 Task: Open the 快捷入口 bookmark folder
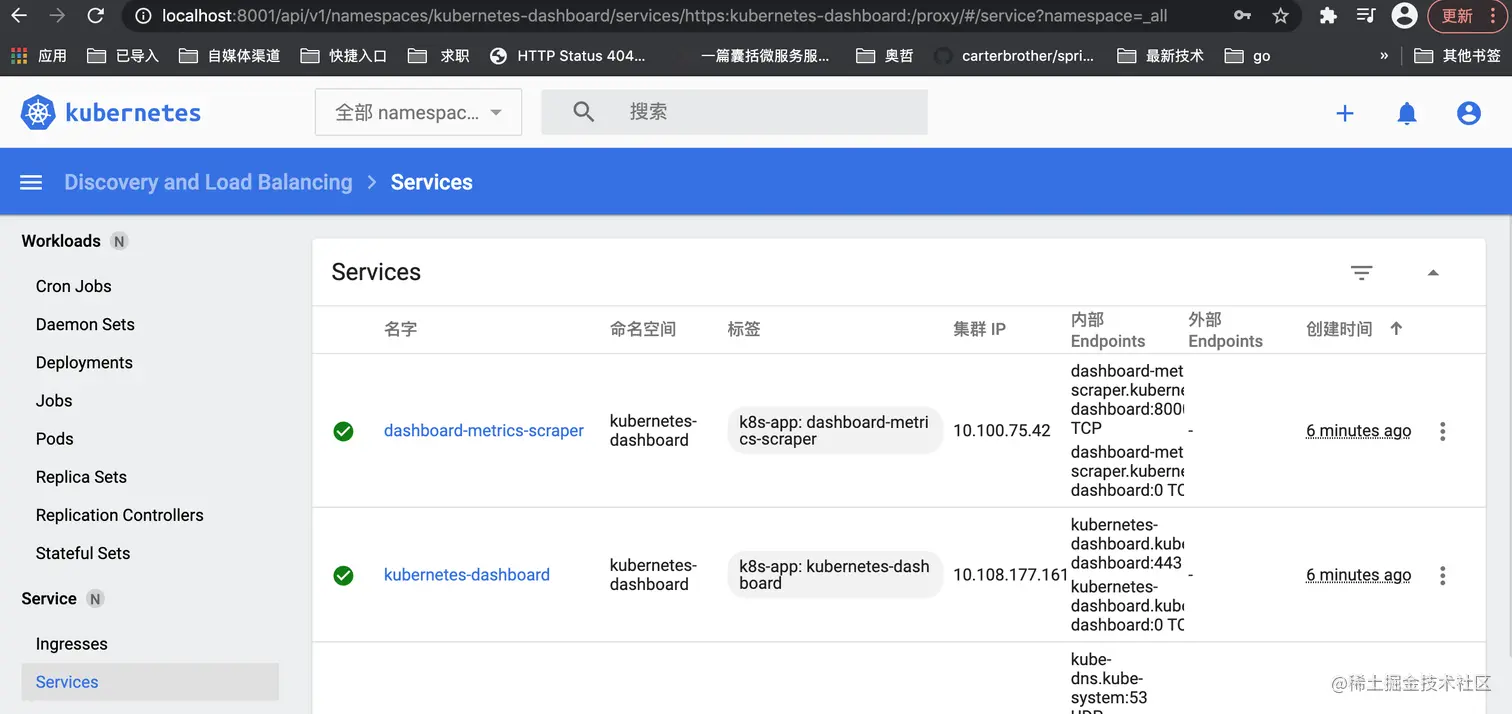(343, 56)
